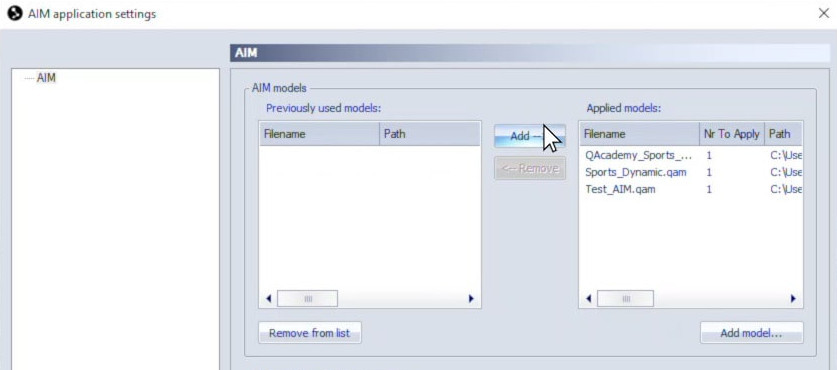Screen dimensions: 837x370
Task: Close the AIM application settings window
Action: [824, 14]
